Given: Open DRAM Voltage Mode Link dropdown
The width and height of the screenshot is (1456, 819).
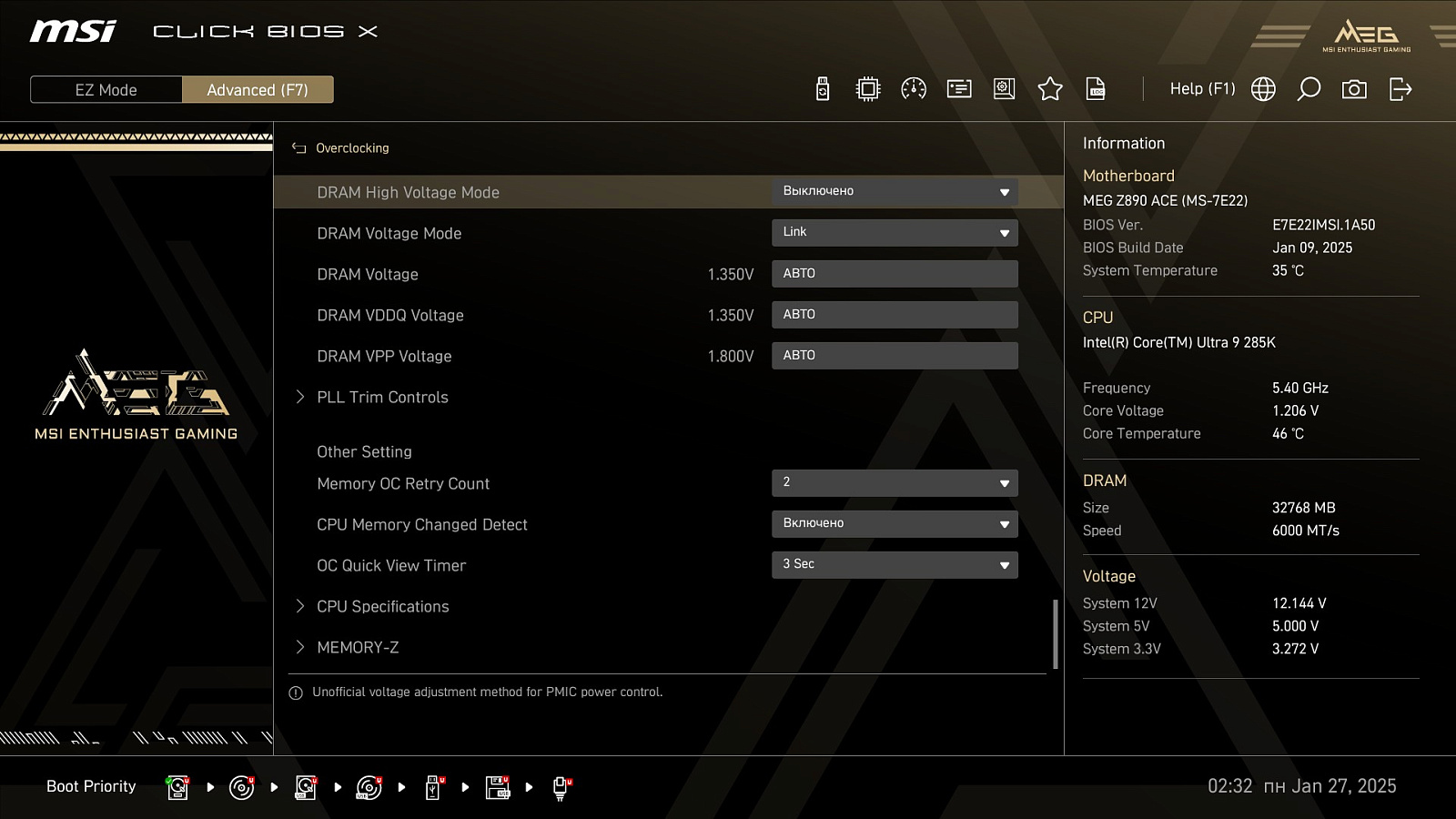Looking at the screenshot, I should click(895, 233).
